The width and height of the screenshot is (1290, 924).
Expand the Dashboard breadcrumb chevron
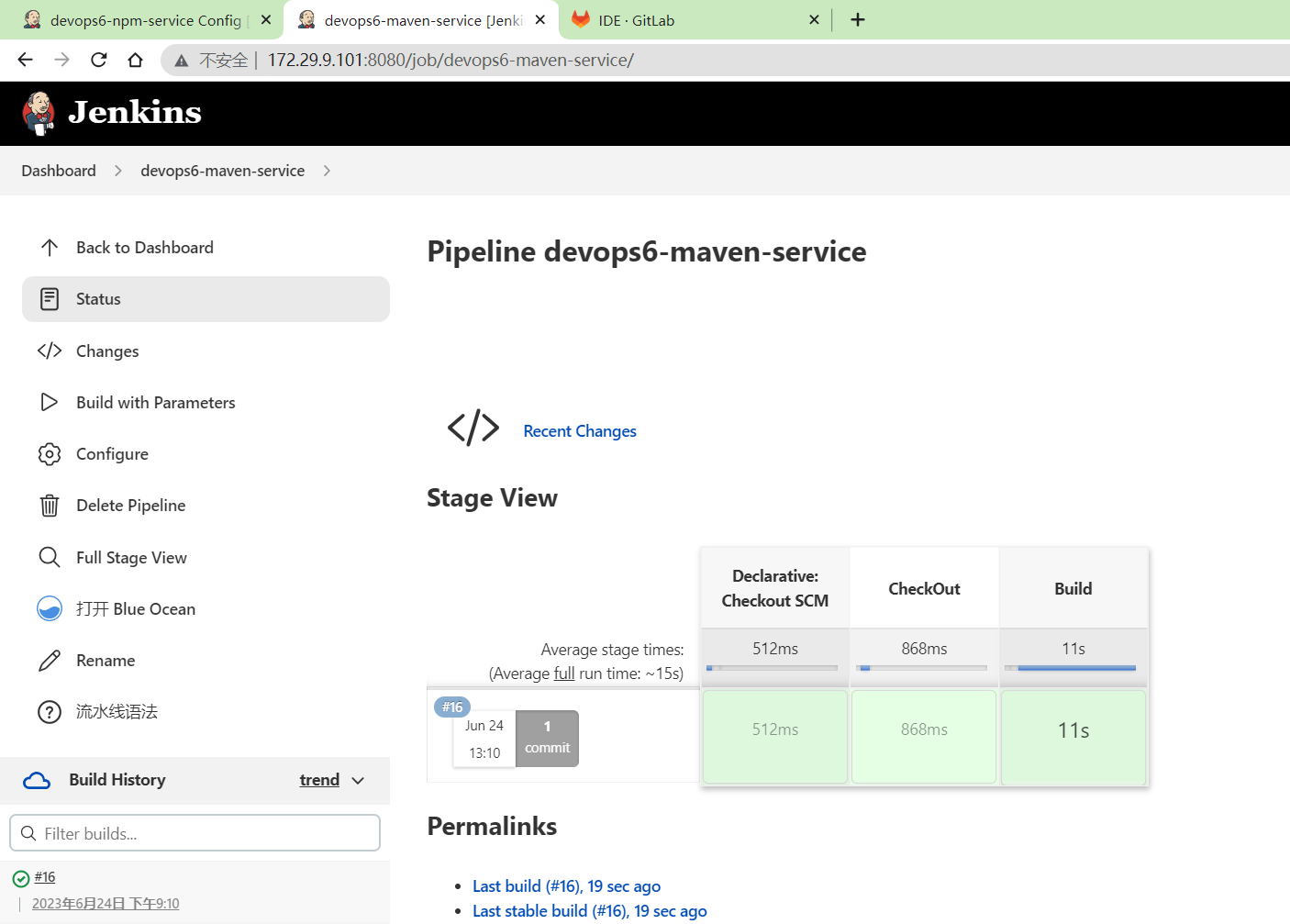click(x=118, y=171)
